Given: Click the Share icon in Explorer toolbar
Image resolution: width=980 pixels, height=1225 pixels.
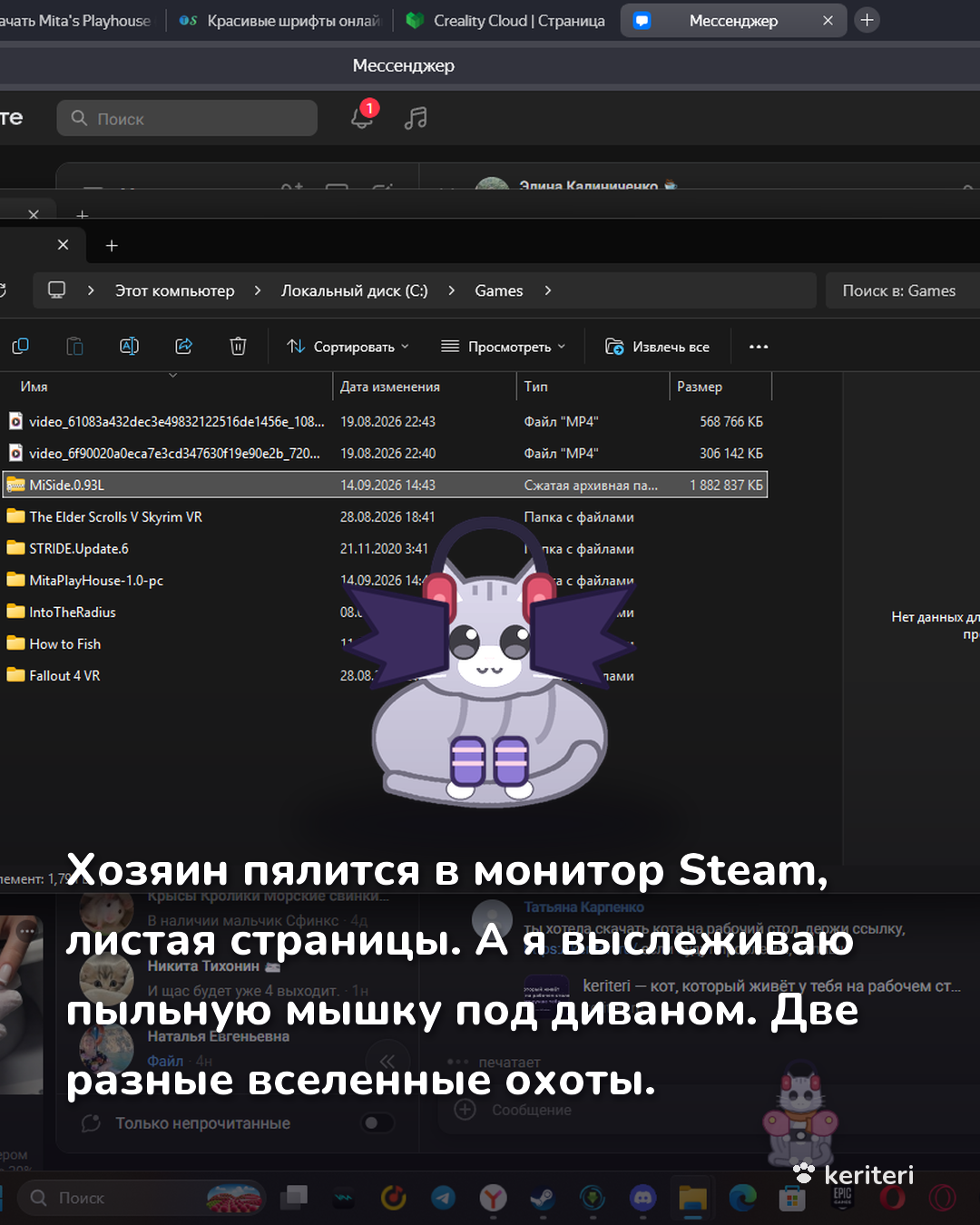Looking at the screenshot, I should (x=183, y=346).
